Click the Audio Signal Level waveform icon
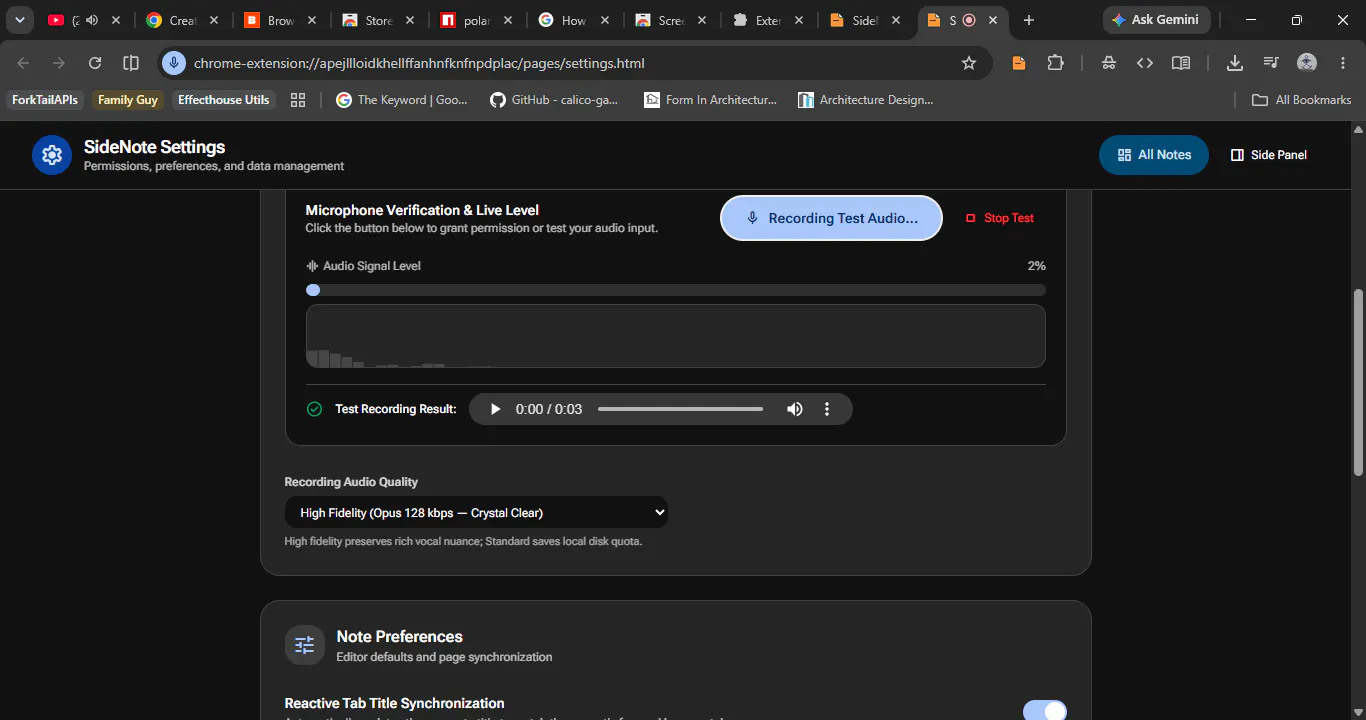The width and height of the screenshot is (1366, 720). tap(312, 266)
